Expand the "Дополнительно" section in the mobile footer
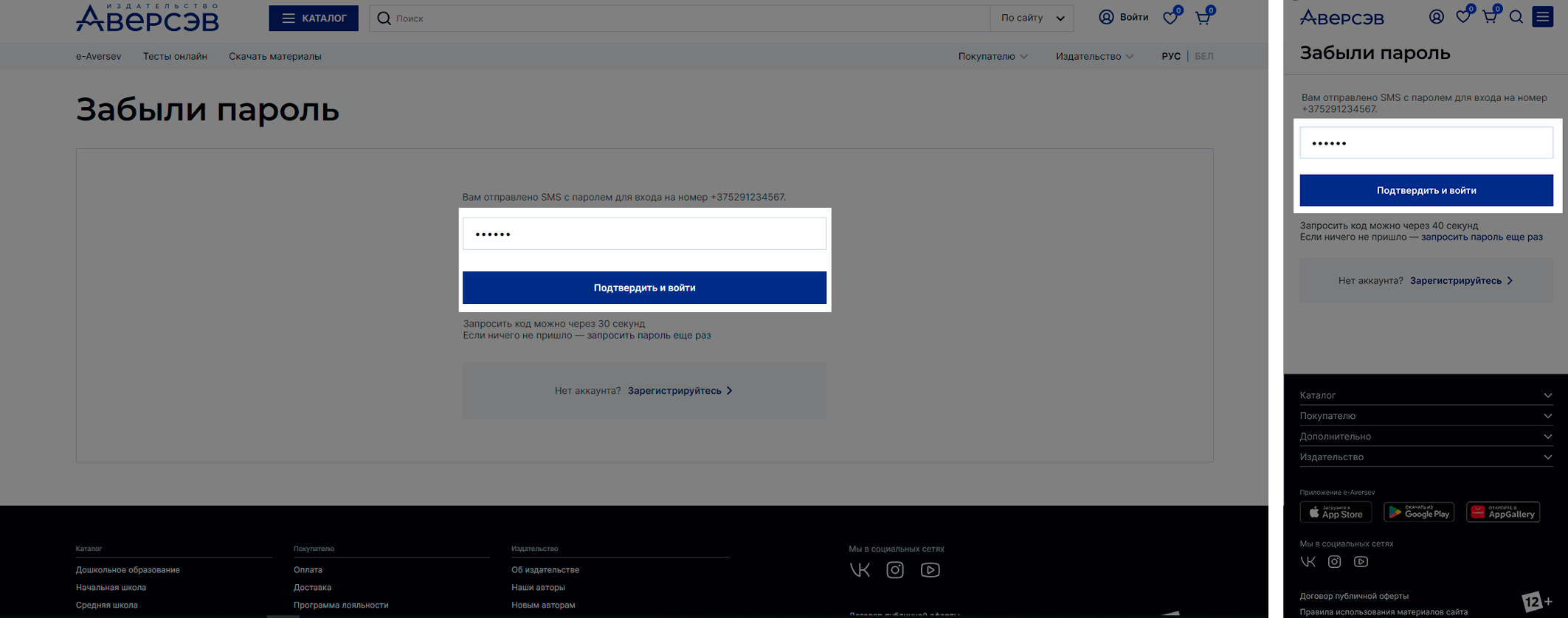 point(1426,437)
